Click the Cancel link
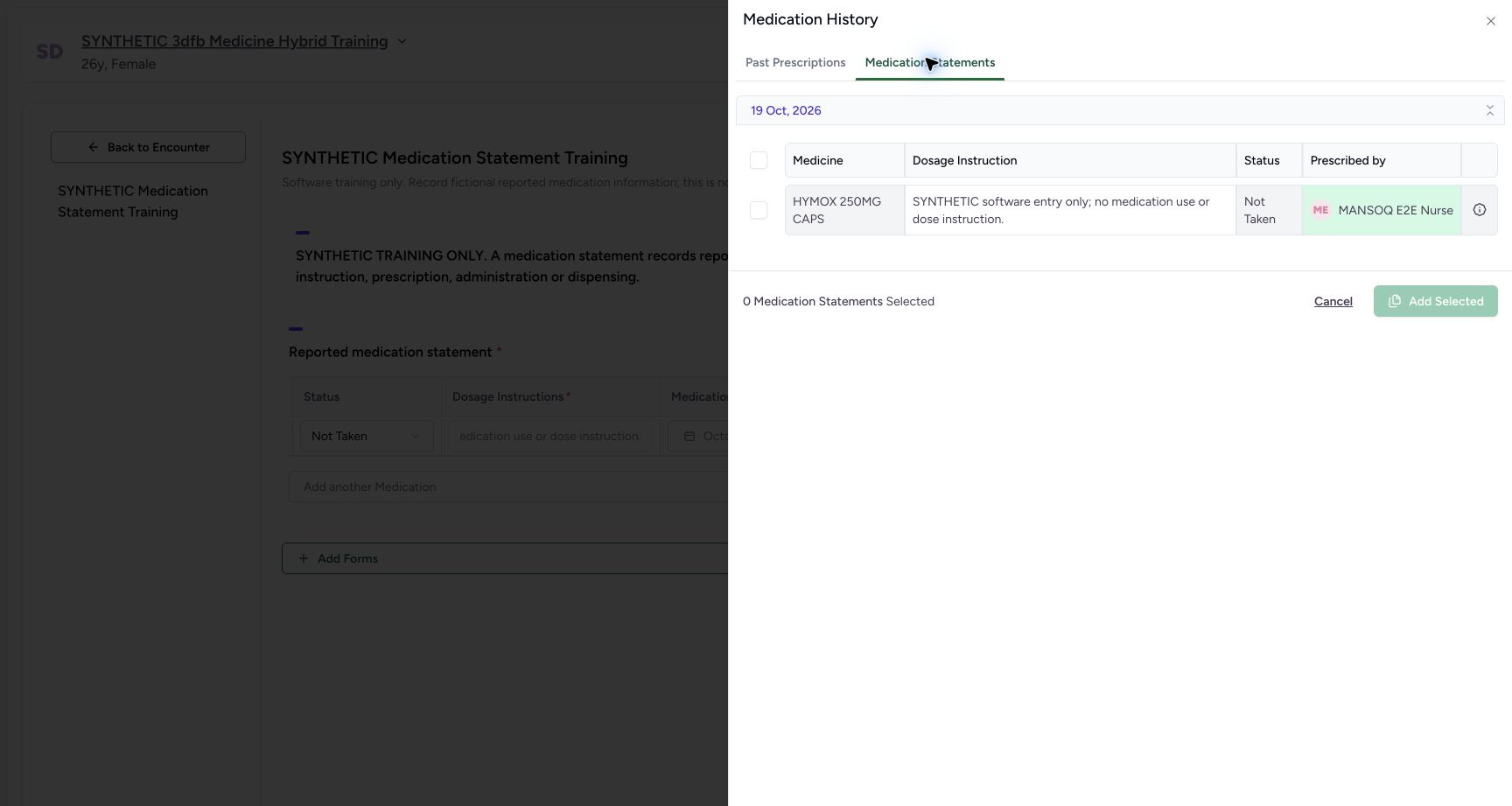Viewport: 1512px width, 806px height. (1333, 301)
